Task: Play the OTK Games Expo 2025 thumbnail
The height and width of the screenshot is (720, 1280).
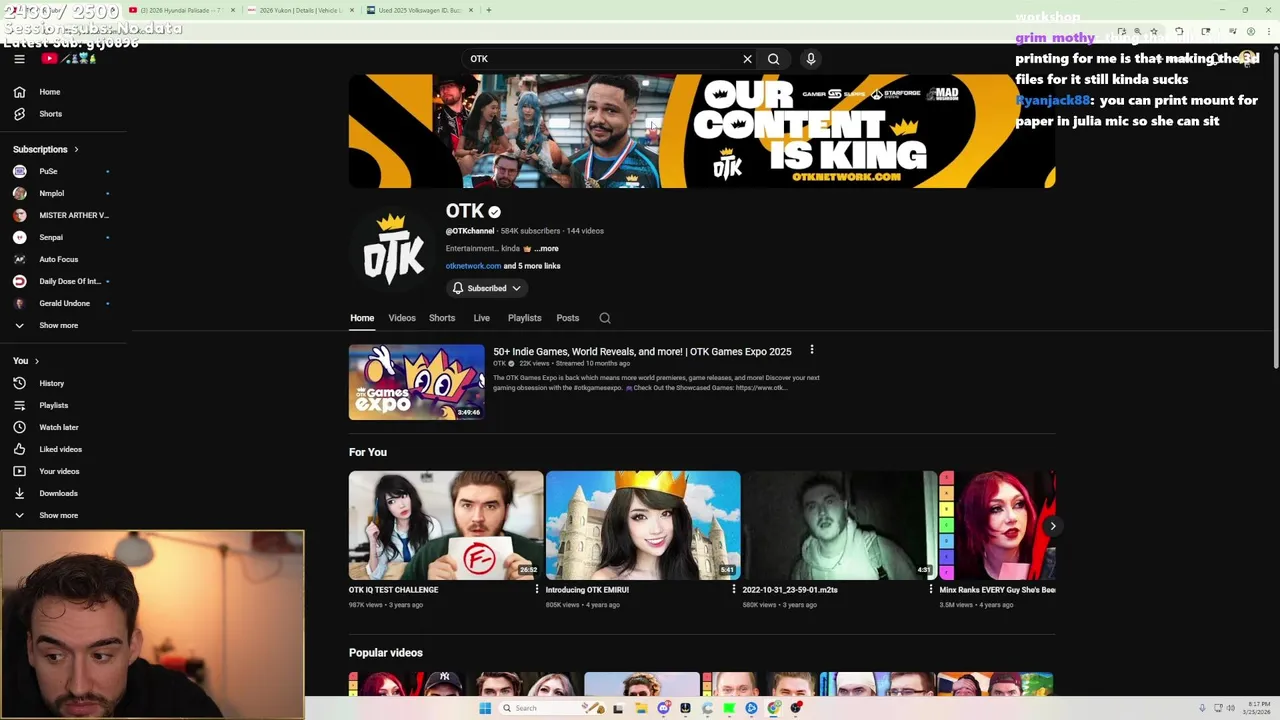Action: (x=417, y=382)
